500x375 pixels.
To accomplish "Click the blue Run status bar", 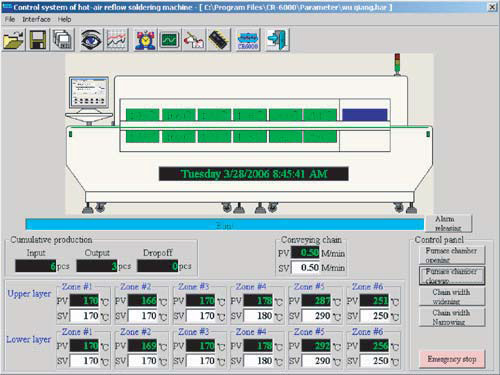I will [x=225, y=224].
